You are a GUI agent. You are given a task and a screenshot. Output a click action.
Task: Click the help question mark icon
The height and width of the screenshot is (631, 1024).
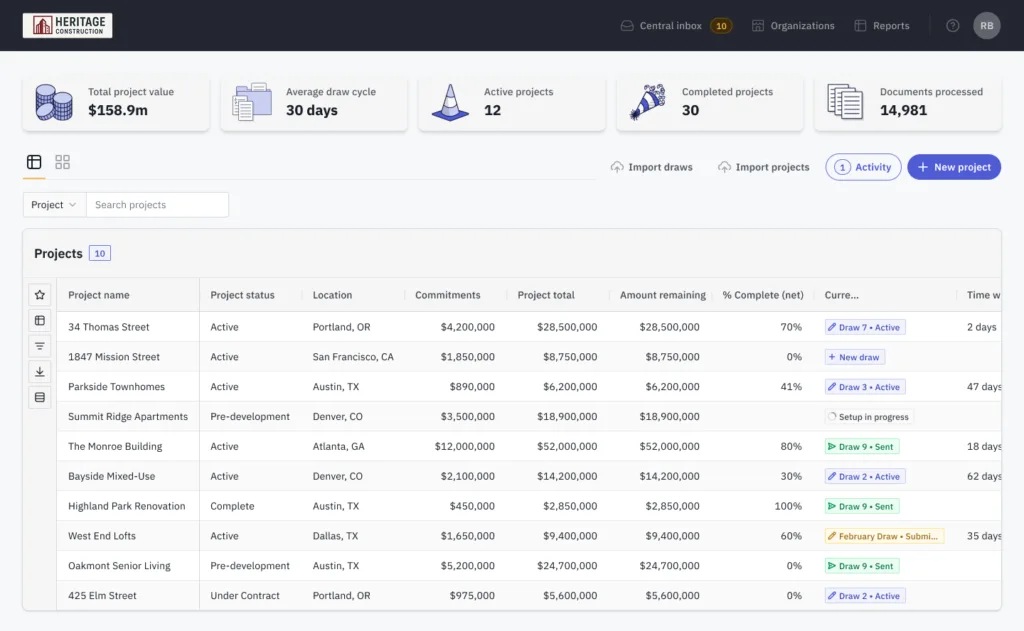[953, 25]
